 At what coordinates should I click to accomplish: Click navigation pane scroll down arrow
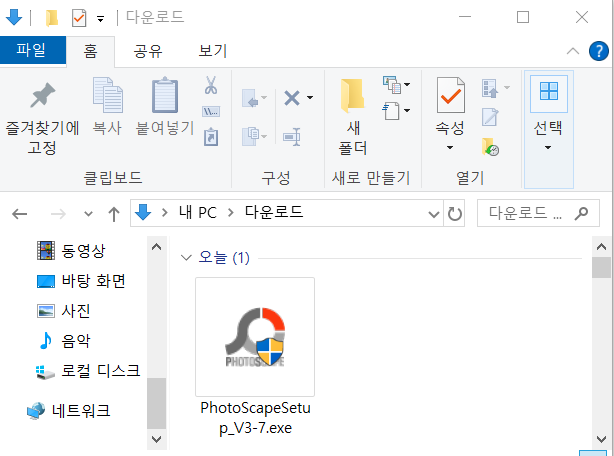pyautogui.click(x=157, y=439)
